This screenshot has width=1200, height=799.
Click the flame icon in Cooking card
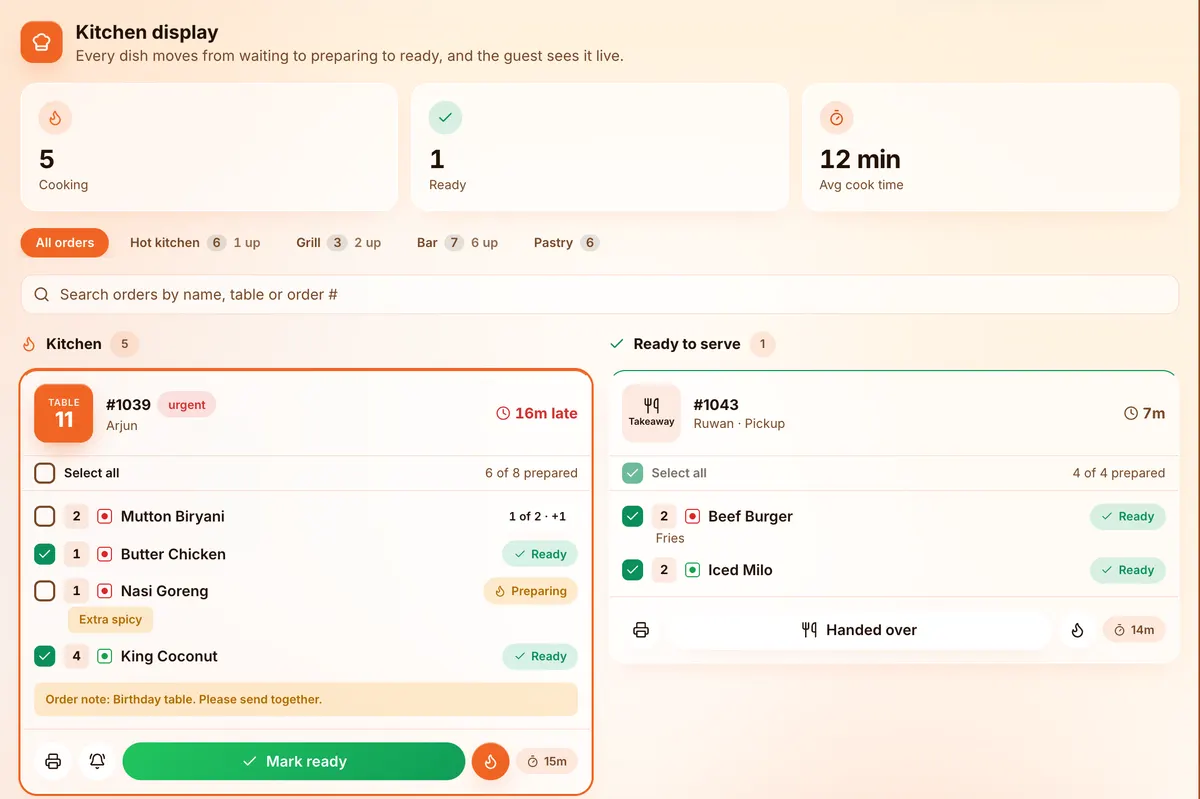(55, 117)
